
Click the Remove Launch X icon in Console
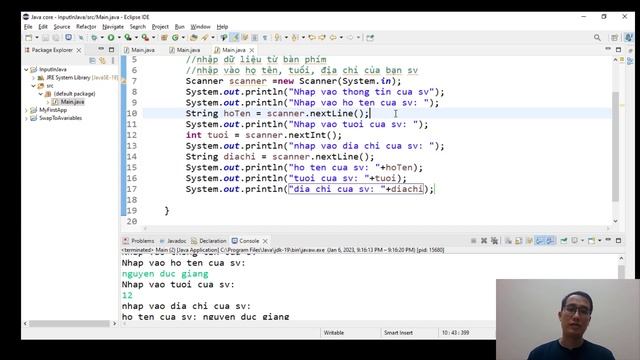[484, 241]
